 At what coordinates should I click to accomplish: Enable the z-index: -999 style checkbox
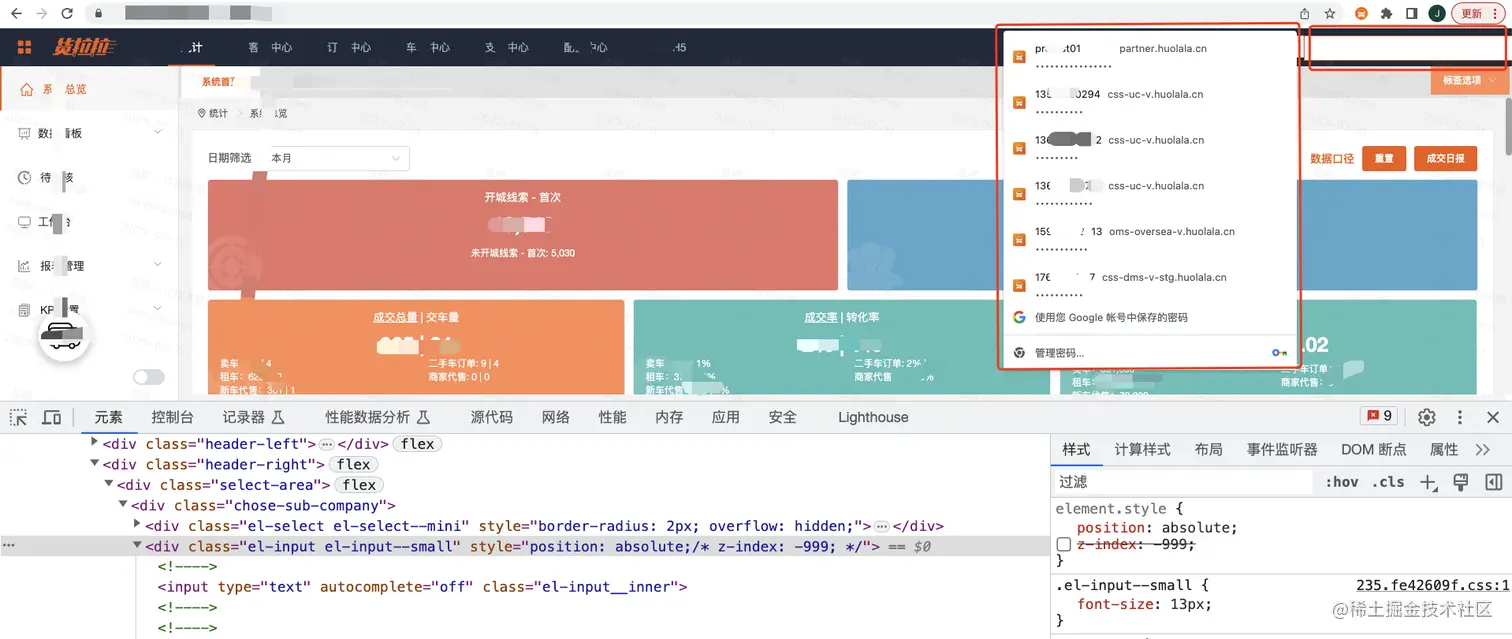click(x=1064, y=544)
